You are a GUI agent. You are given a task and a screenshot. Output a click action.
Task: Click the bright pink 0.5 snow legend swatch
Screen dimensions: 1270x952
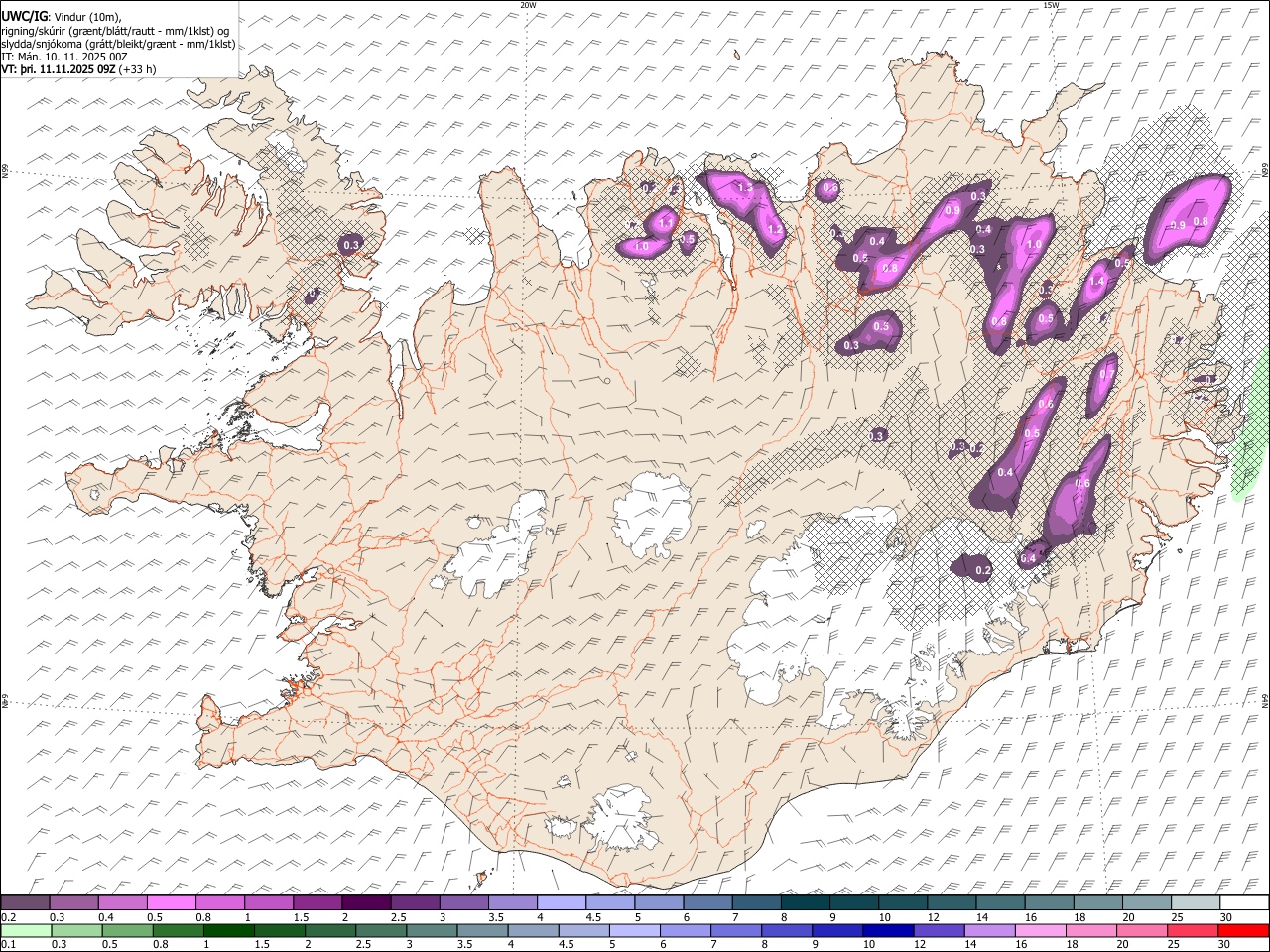click(x=172, y=903)
